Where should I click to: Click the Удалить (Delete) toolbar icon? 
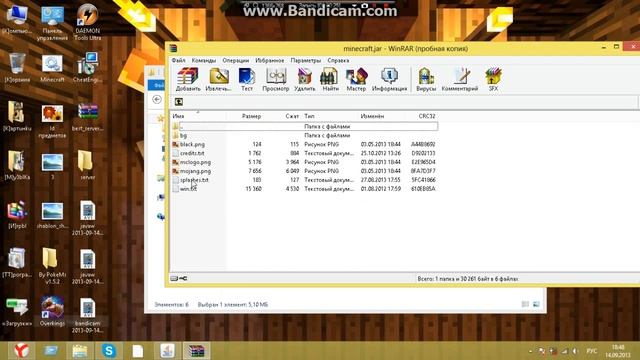[x=304, y=79]
